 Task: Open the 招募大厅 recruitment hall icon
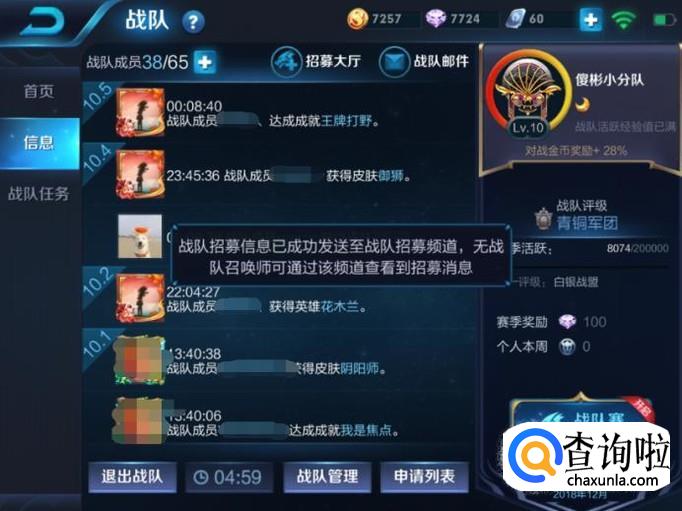coord(286,62)
